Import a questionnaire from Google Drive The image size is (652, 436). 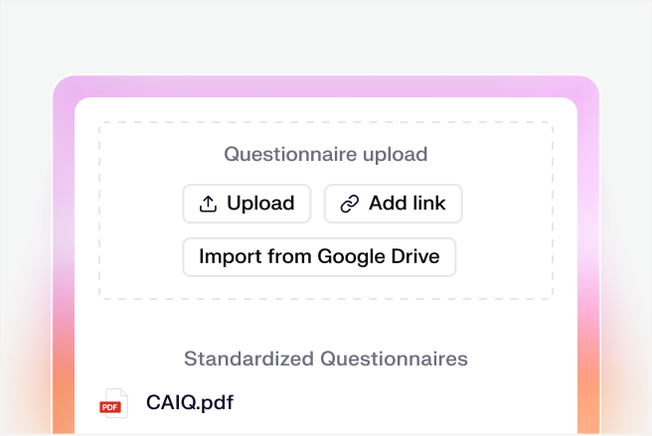tap(318, 256)
